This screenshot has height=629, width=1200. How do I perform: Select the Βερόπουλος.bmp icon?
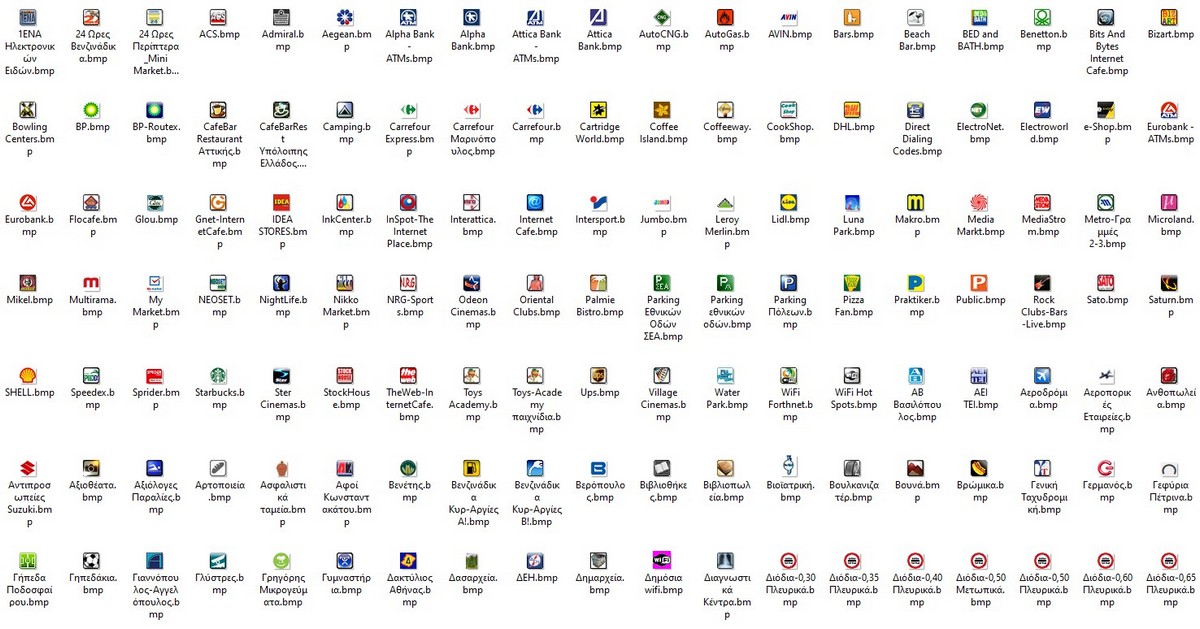tap(599, 468)
